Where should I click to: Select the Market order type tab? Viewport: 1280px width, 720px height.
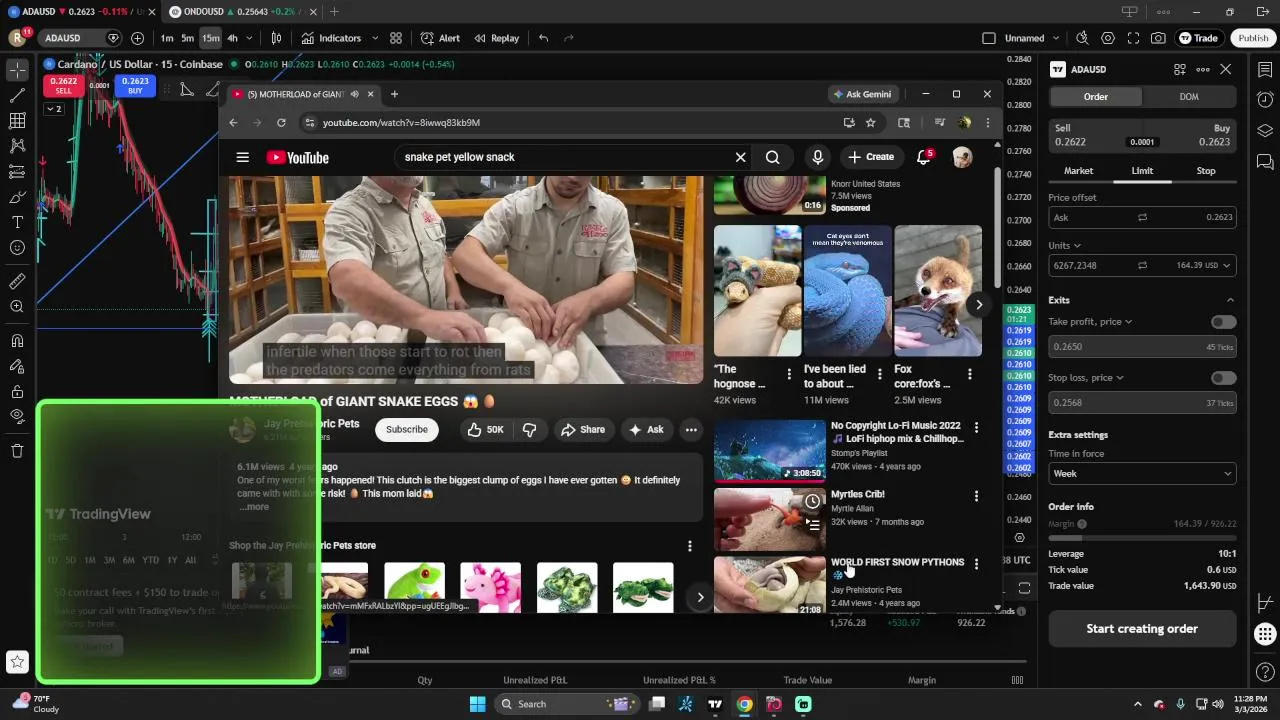(x=1078, y=171)
